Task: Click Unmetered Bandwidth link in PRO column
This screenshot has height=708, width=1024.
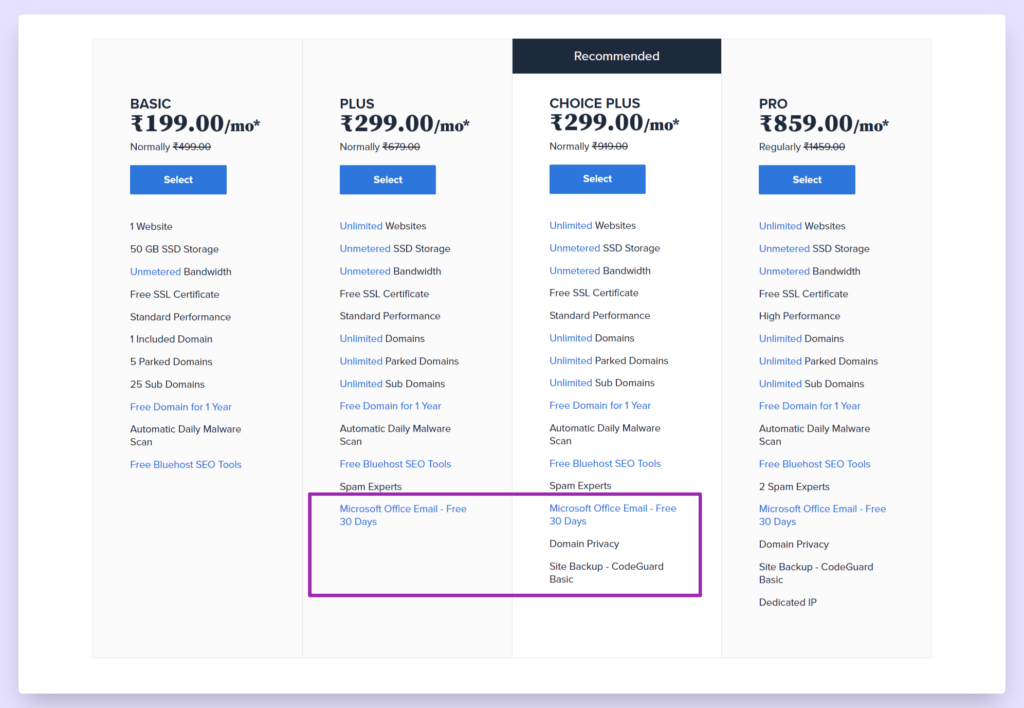Action: point(784,271)
